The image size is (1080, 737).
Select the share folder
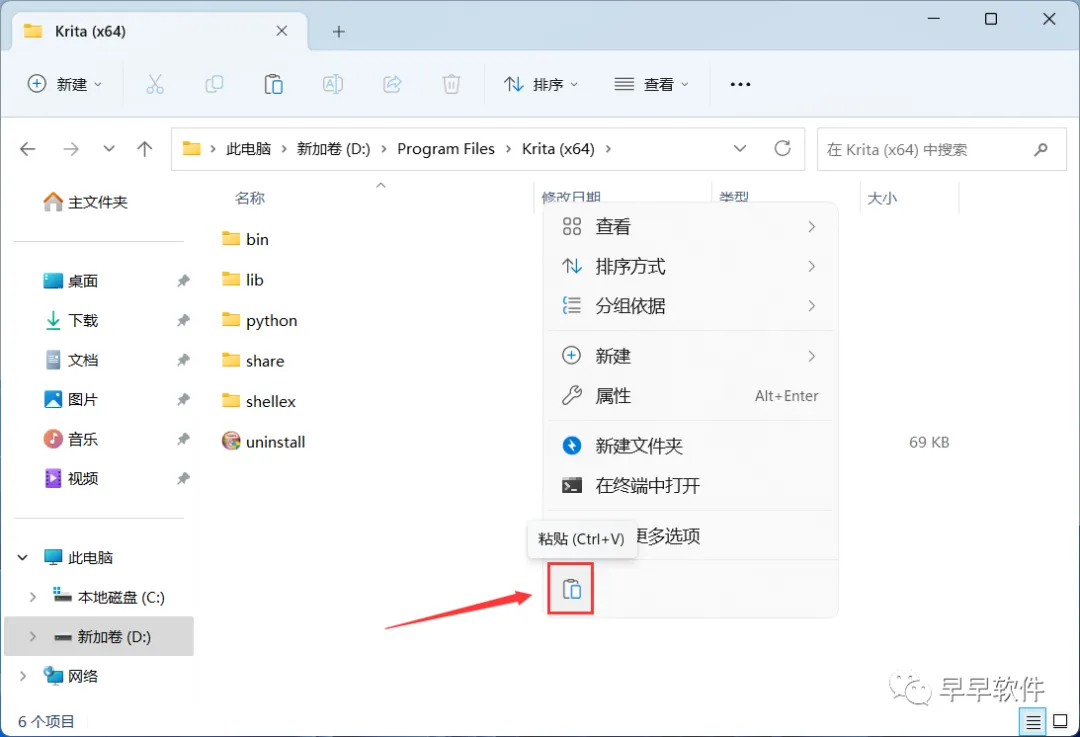click(x=253, y=361)
